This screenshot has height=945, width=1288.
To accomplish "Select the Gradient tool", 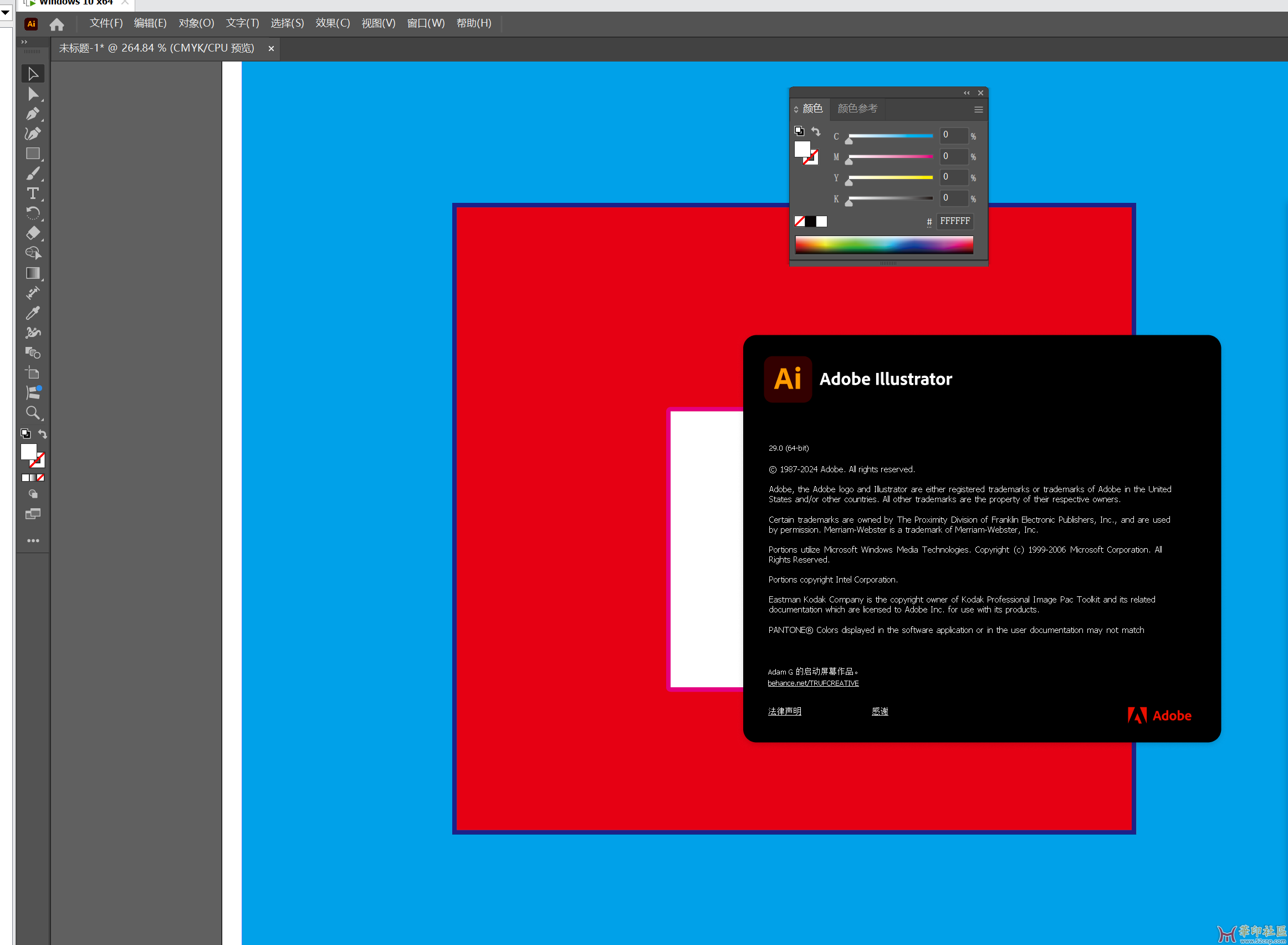I will pyautogui.click(x=33, y=273).
